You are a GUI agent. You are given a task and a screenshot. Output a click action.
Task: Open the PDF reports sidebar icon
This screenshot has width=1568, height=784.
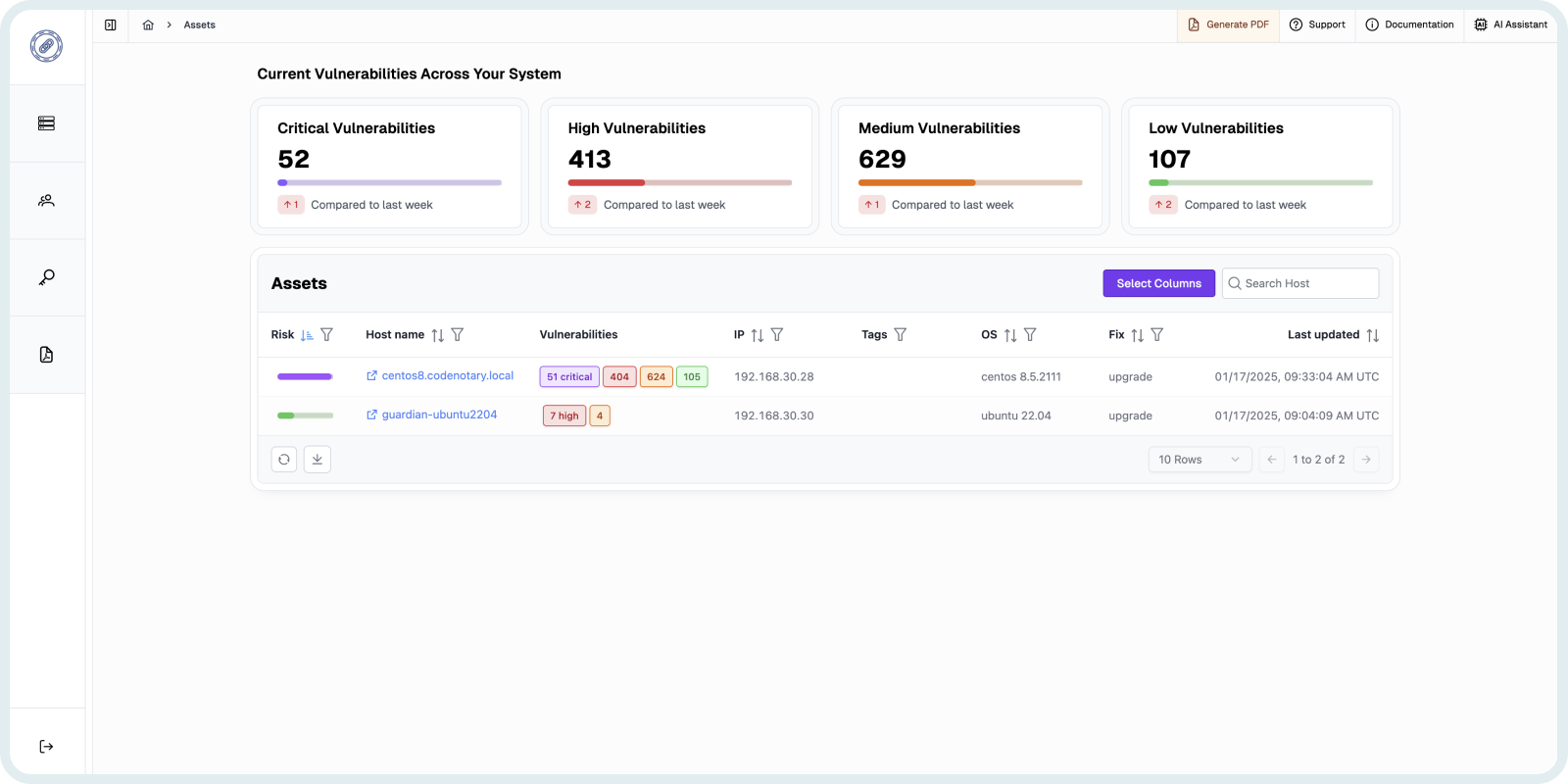(46, 355)
